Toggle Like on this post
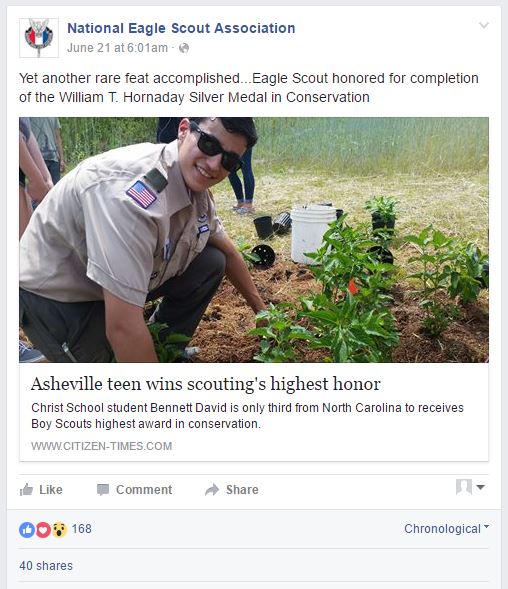 [x=41, y=489]
